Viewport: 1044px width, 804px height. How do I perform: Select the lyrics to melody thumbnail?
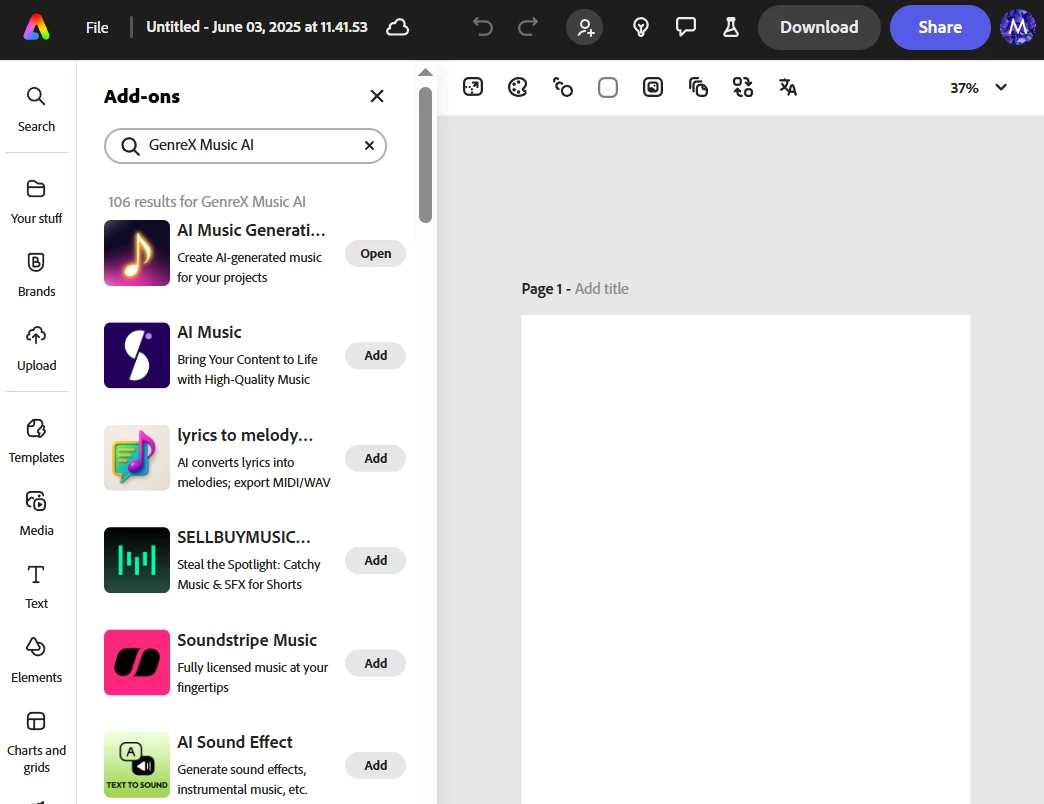tap(137, 458)
